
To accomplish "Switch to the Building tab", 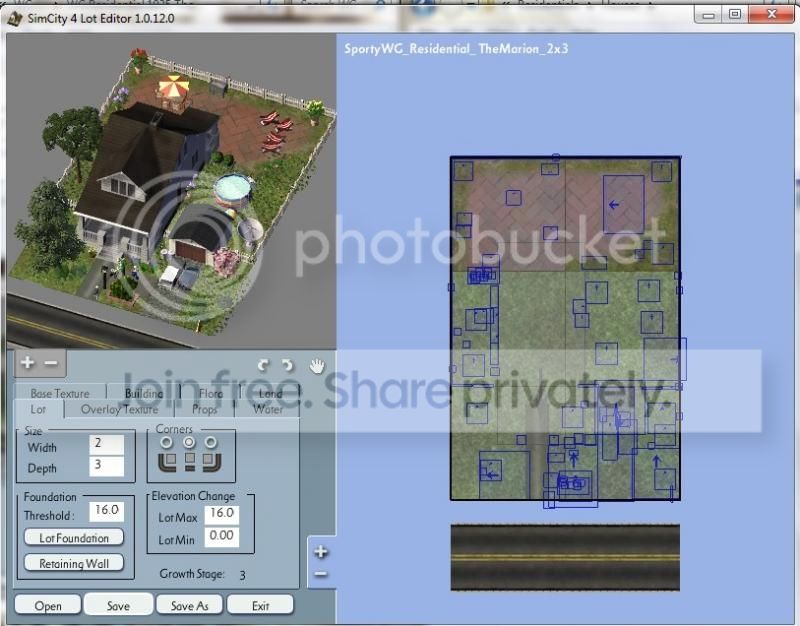I will 144,393.
